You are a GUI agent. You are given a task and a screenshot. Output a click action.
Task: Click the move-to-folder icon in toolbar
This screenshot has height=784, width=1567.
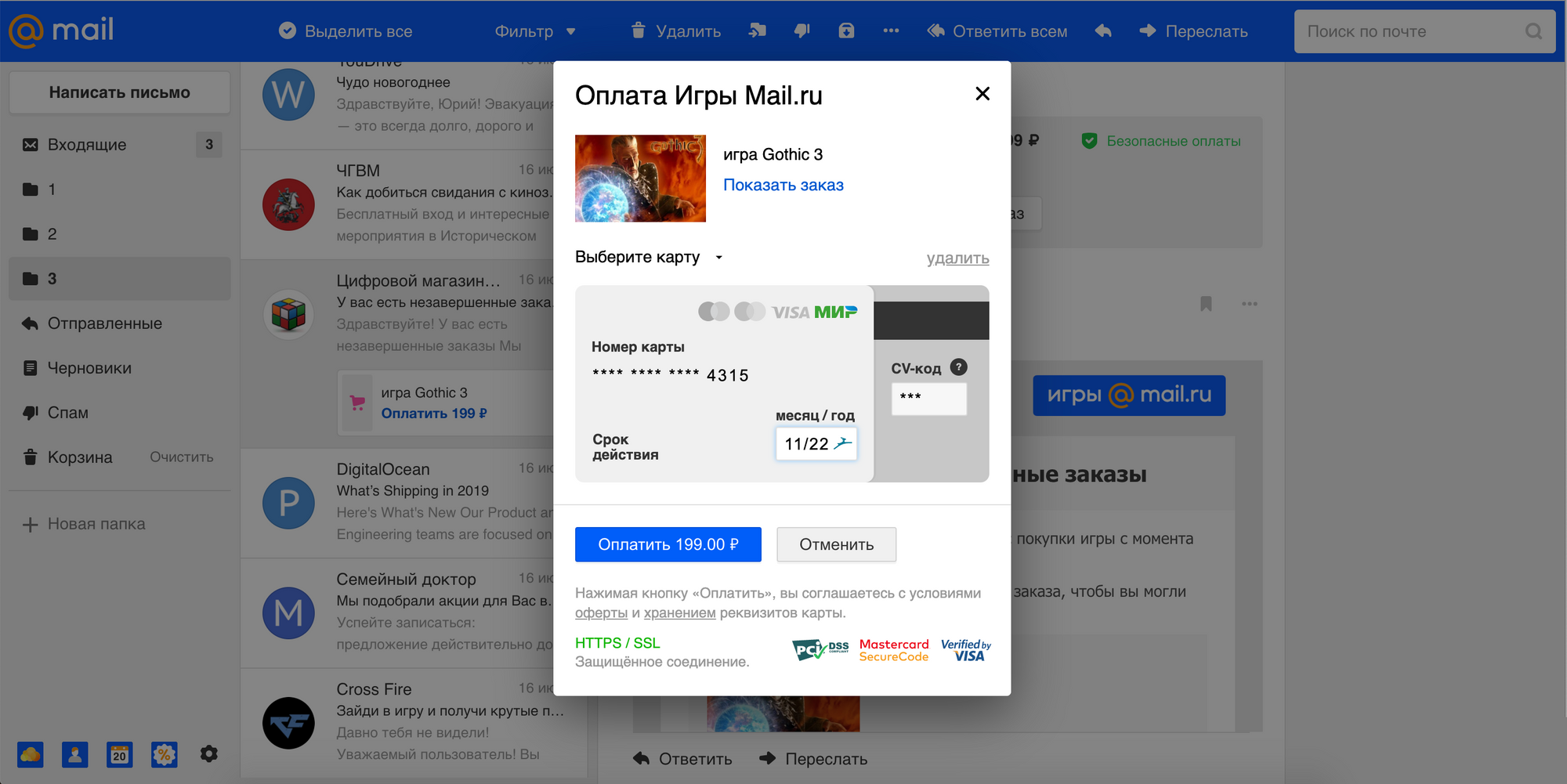tap(757, 31)
